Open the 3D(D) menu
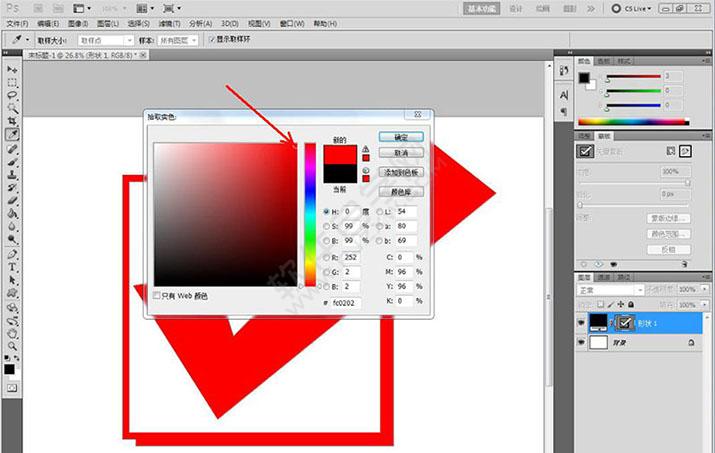The height and width of the screenshot is (453, 715). pos(230,24)
